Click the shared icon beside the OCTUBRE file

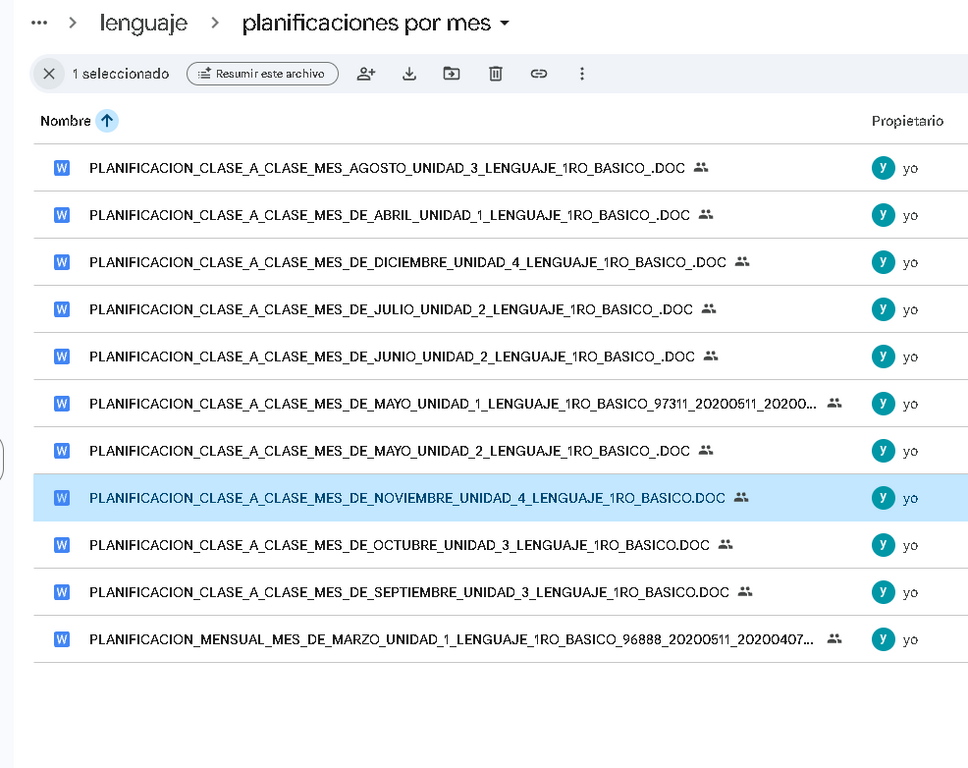(725, 545)
